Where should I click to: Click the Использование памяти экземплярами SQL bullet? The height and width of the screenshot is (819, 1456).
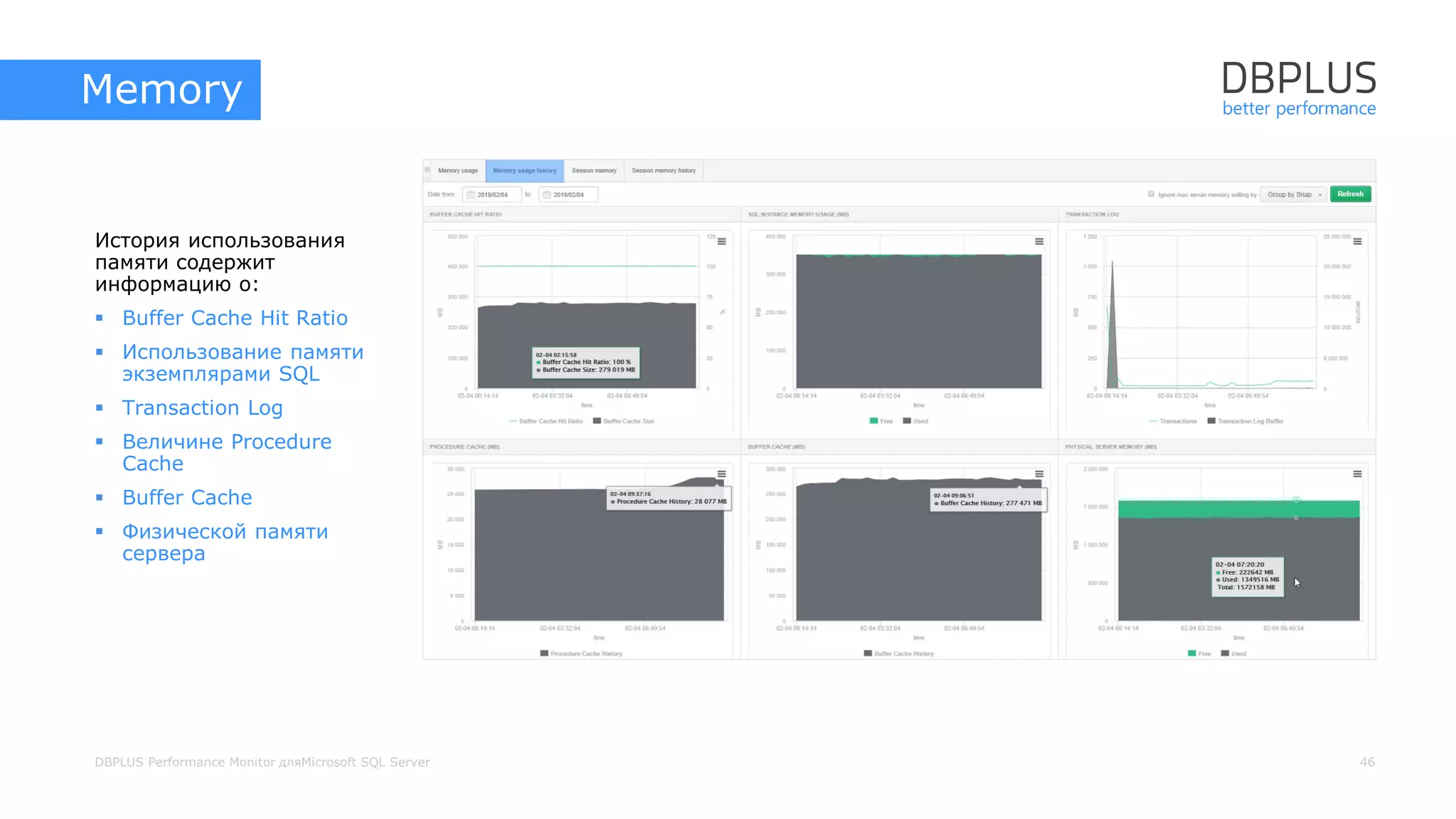[x=243, y=363]
